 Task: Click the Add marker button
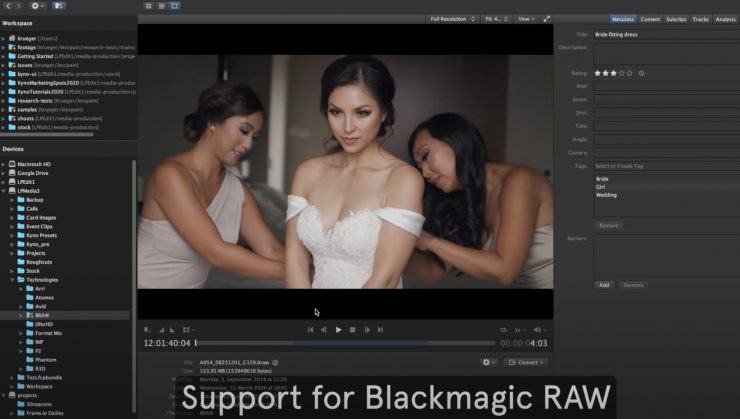(604, 284)
